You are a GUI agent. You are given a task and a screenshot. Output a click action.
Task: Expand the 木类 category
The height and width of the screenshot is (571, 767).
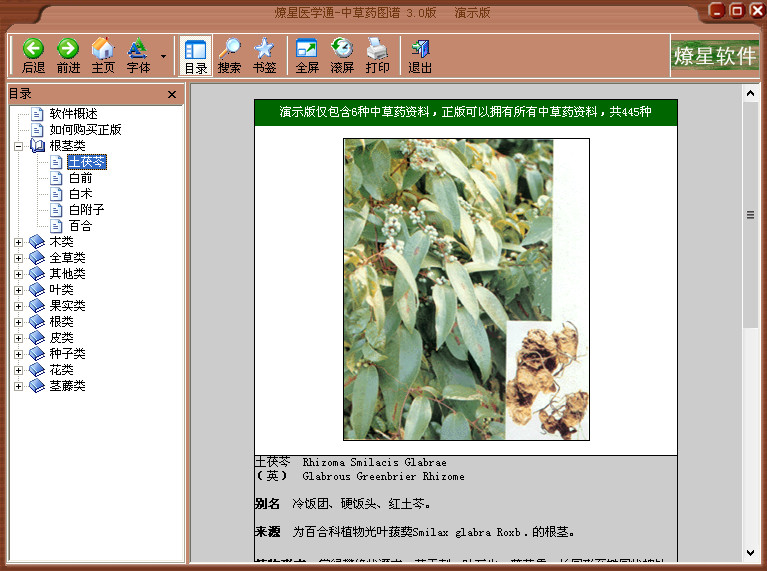18,242
